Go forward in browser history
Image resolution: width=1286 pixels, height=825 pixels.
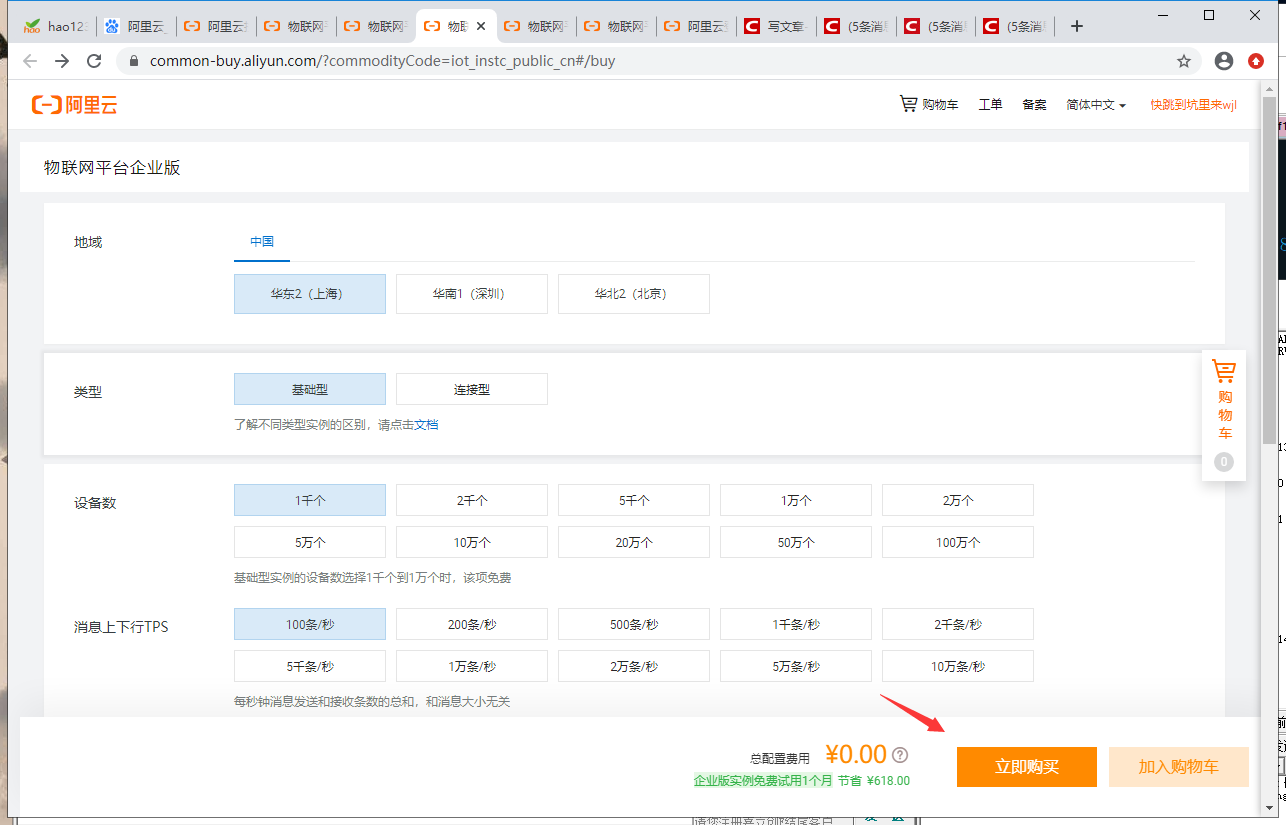62,61
